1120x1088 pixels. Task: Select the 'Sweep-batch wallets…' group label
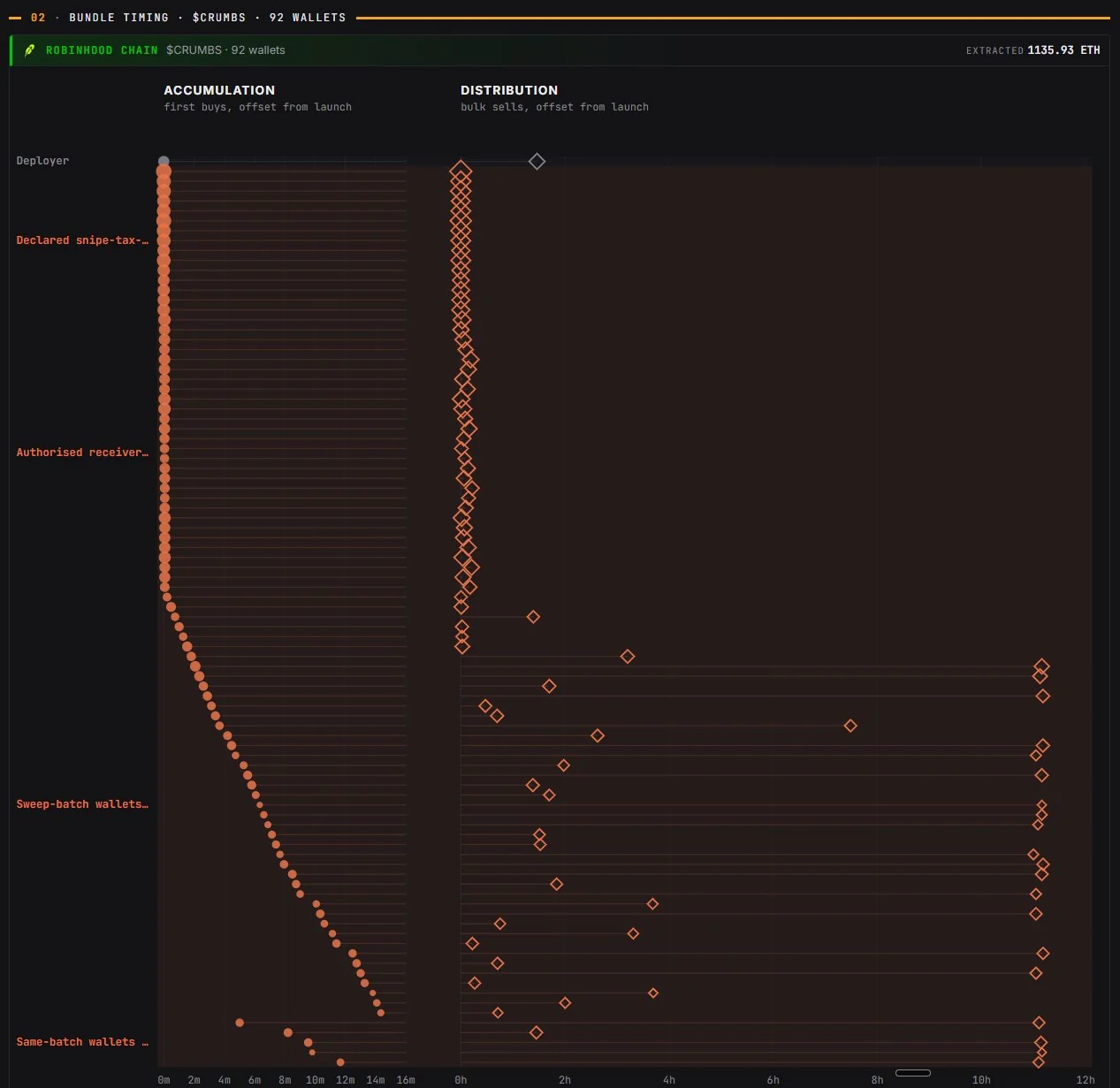(82, 804)
